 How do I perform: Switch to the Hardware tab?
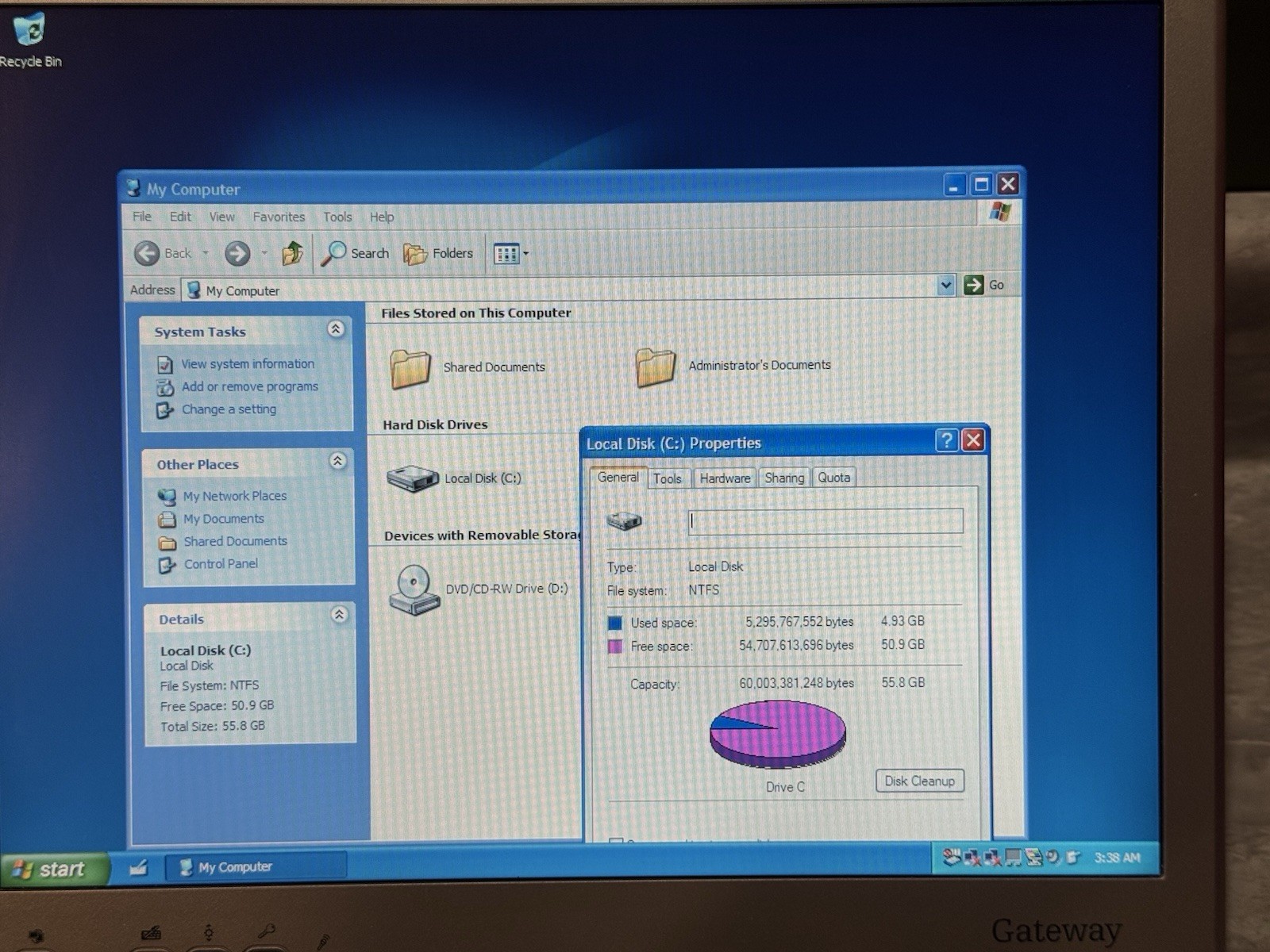[x=725, y=478]
